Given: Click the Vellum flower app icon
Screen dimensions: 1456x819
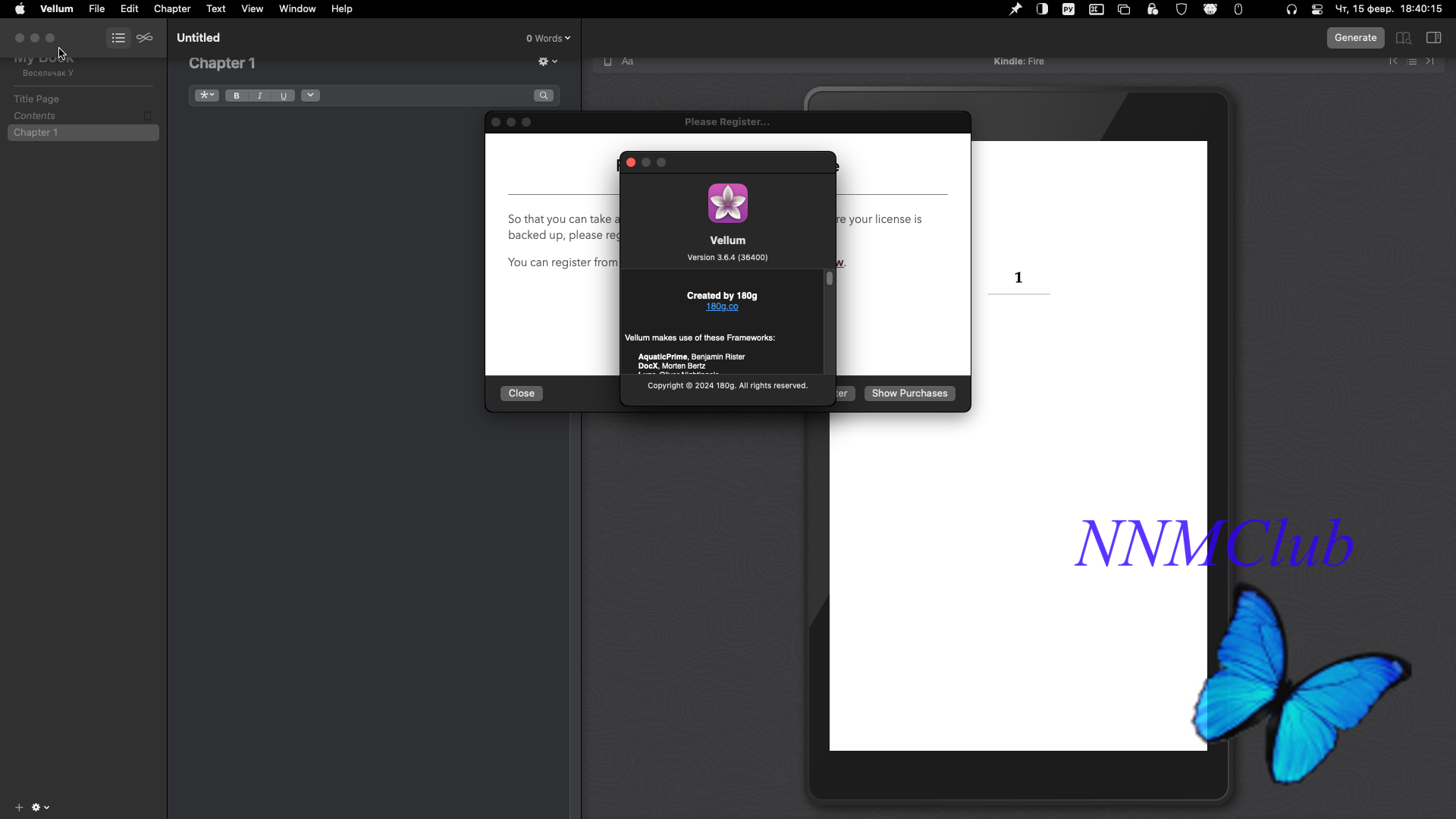Looking at the screenshot, I should coord(728,203).
